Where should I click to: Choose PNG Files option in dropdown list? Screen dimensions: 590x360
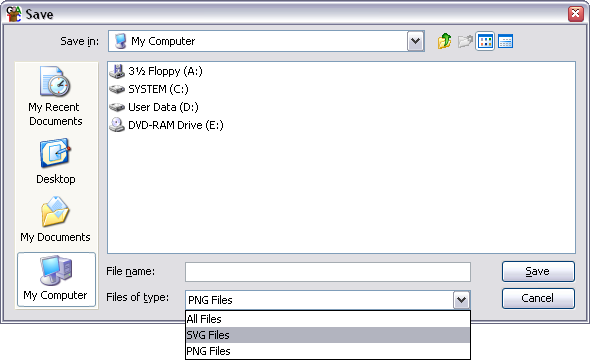pos(328,351)
